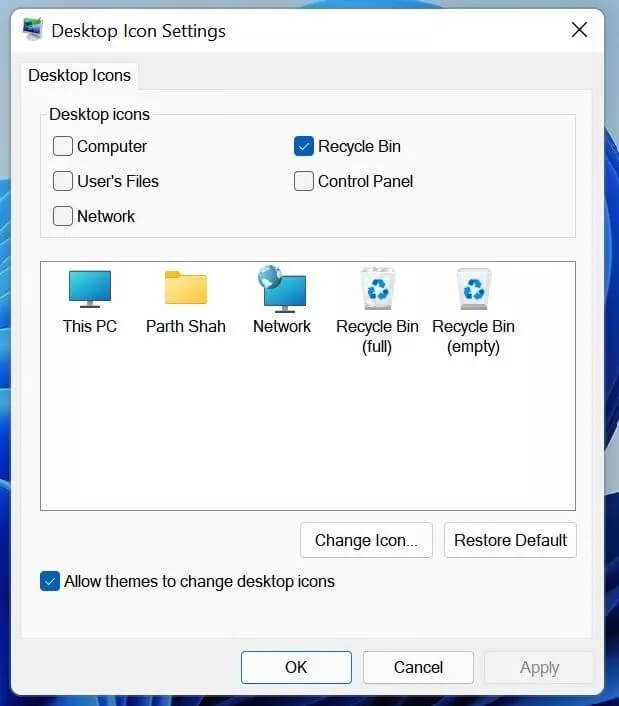Confirm with the OK button
Screen dimensions: 619x706
click(296, 667)
